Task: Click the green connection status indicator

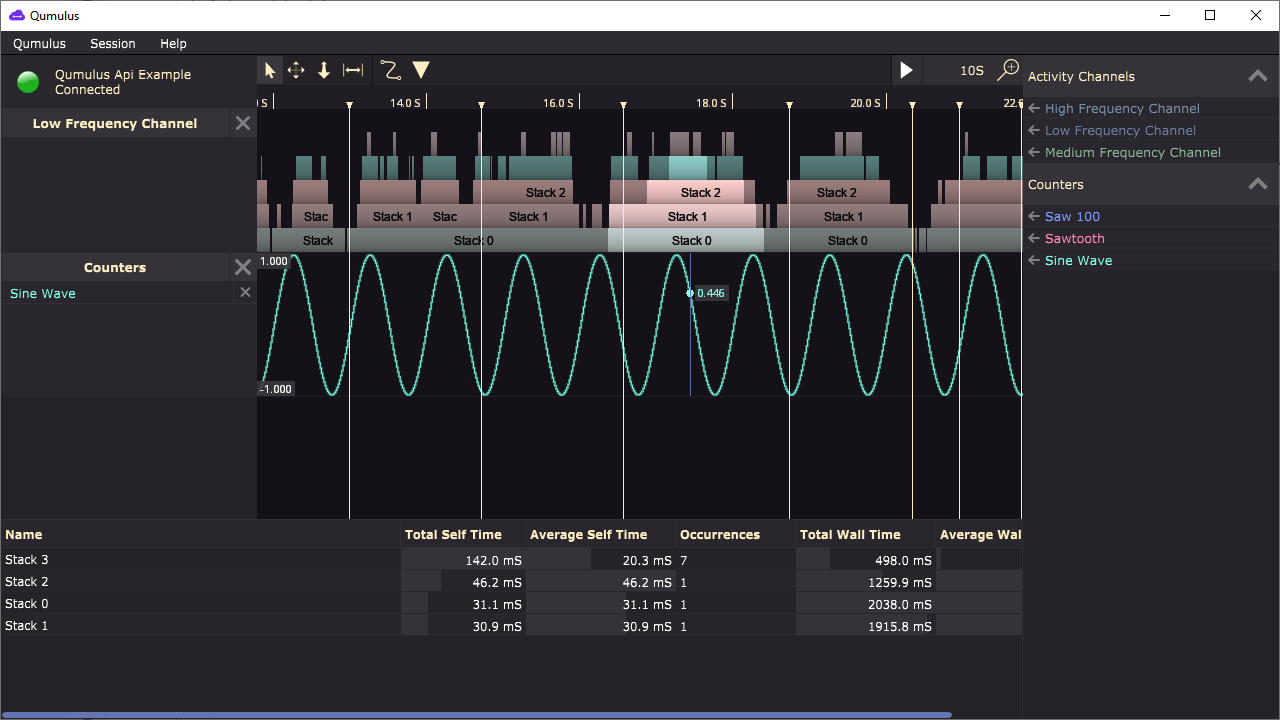Action: click(28, 82)
